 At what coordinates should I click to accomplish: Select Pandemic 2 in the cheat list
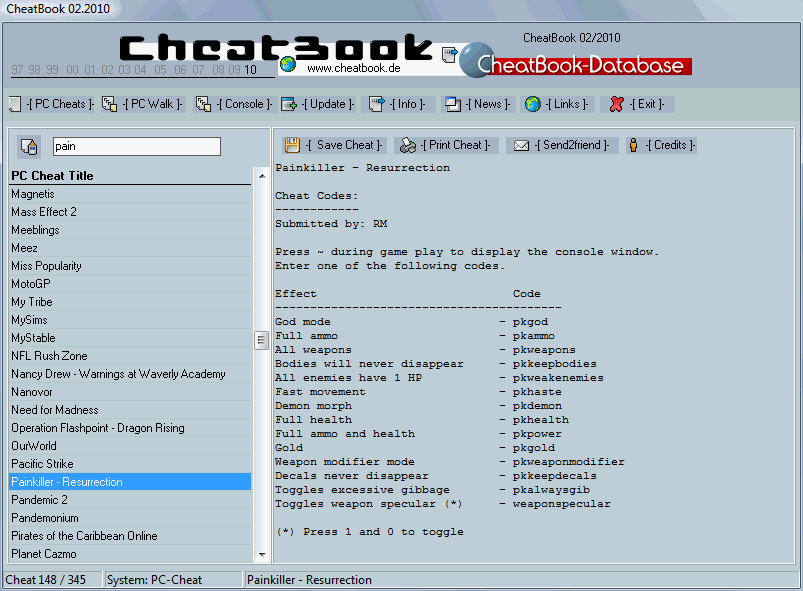pyautogui.click(x=131, y=500)
